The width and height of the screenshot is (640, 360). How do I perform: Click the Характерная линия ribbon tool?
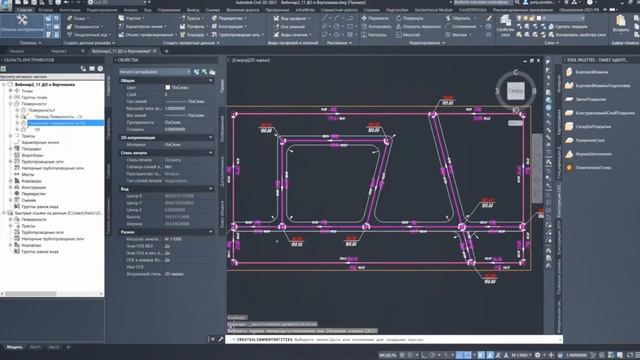pyautogui.click(x=142, y=27)
